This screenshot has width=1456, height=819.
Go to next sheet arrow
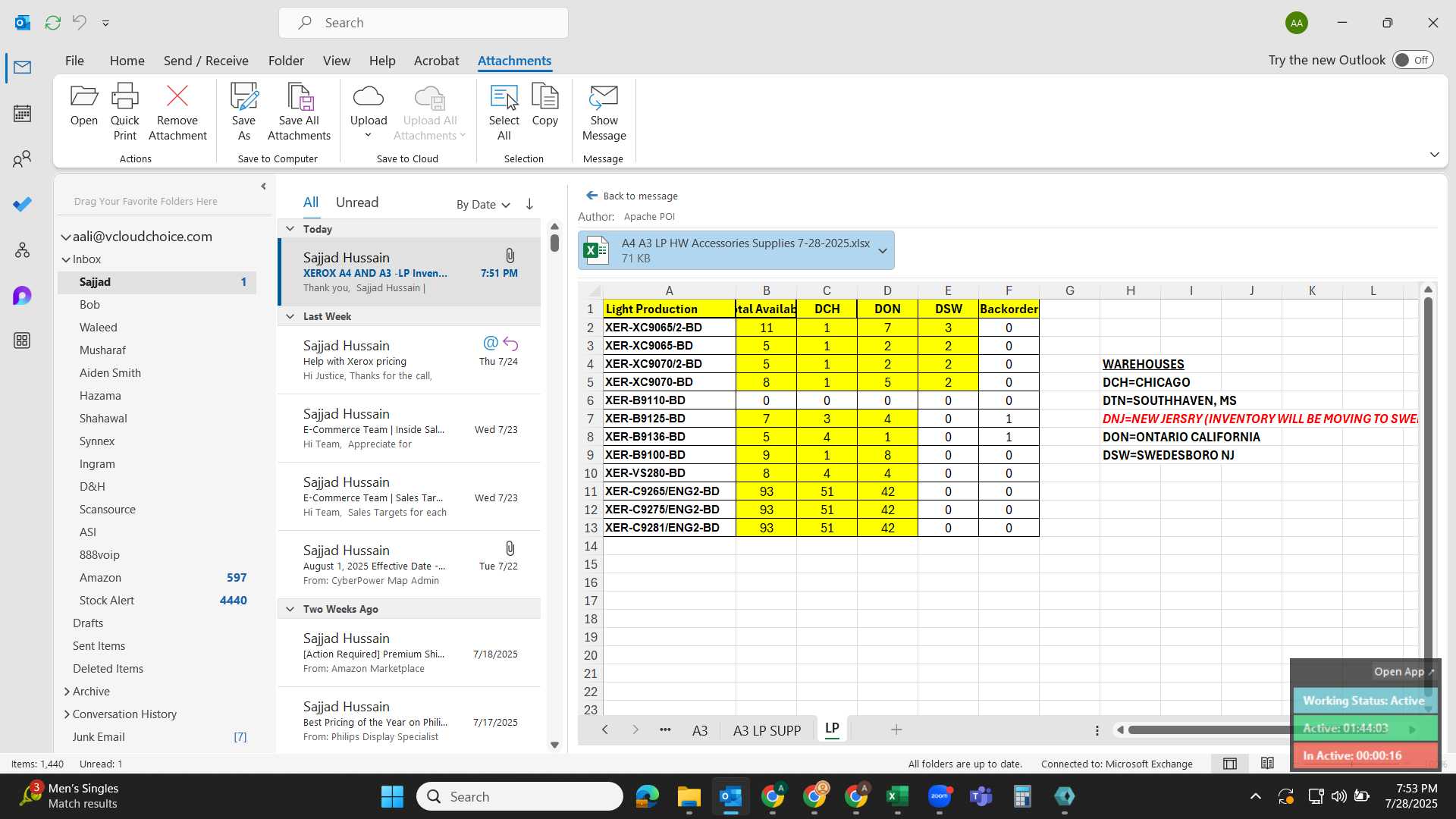[x=635, y=730]
